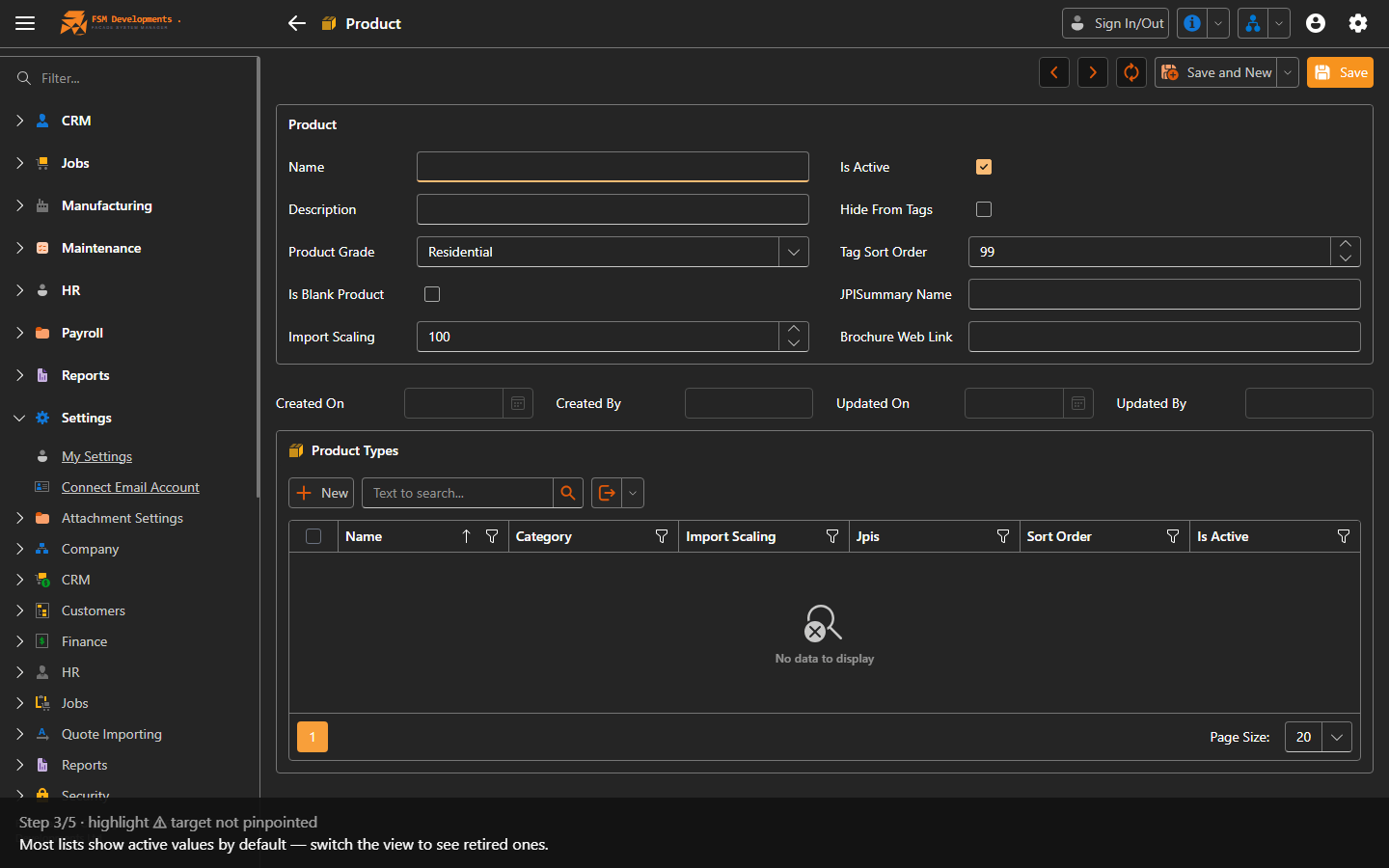Click the Sign In/Out button
The width and height of the screenshot is (1389, 868).
[1115, 23]
